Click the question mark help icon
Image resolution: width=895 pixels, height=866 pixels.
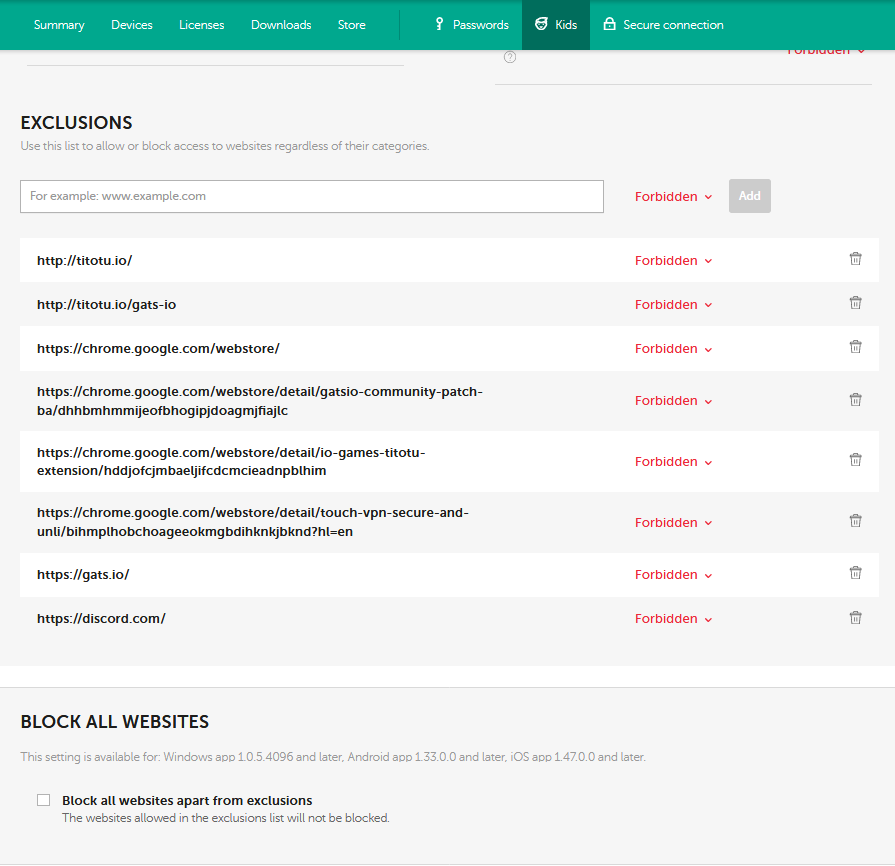tap(510, 57)
